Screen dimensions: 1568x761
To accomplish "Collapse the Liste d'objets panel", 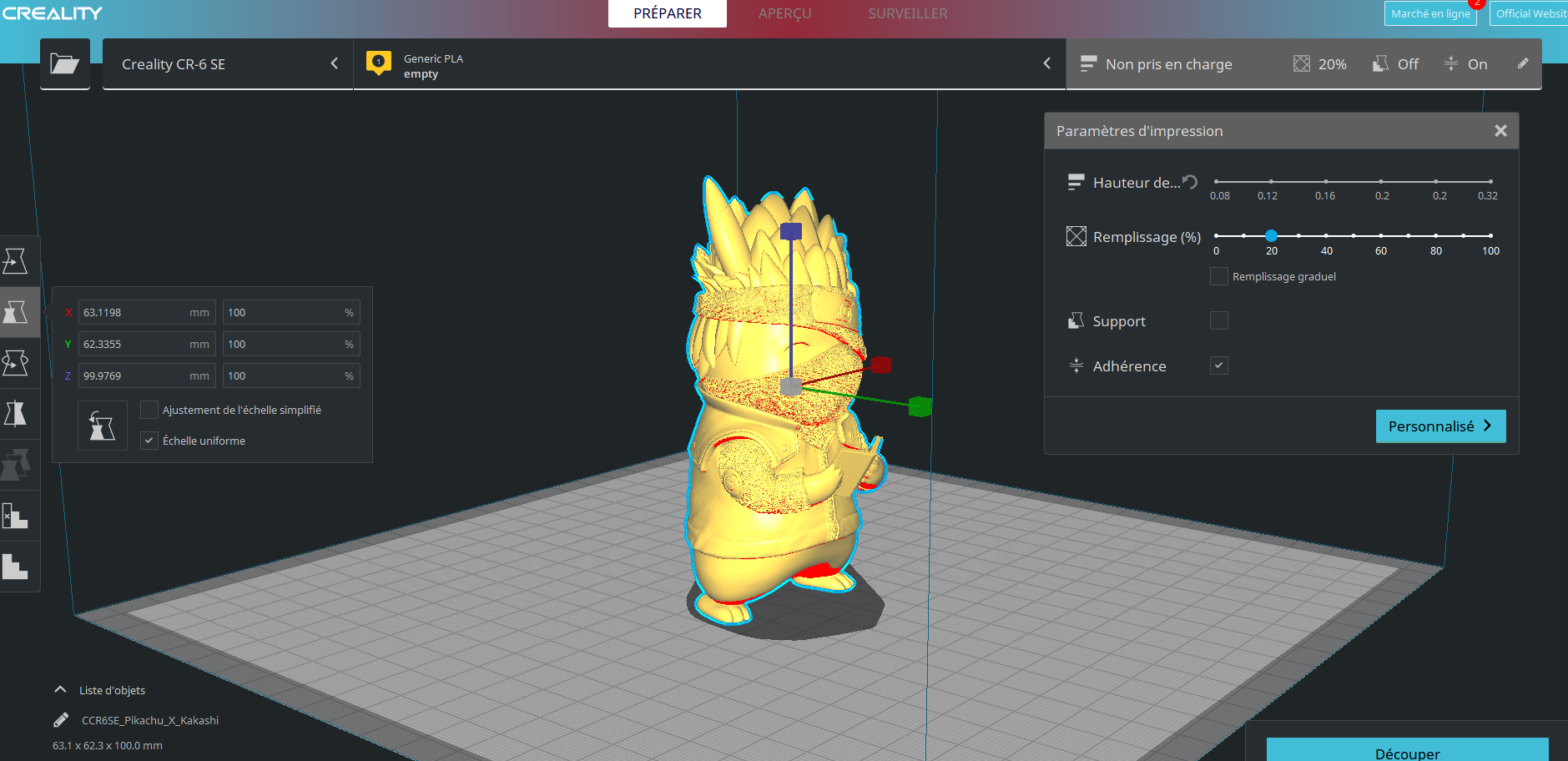I will [60, 690].
